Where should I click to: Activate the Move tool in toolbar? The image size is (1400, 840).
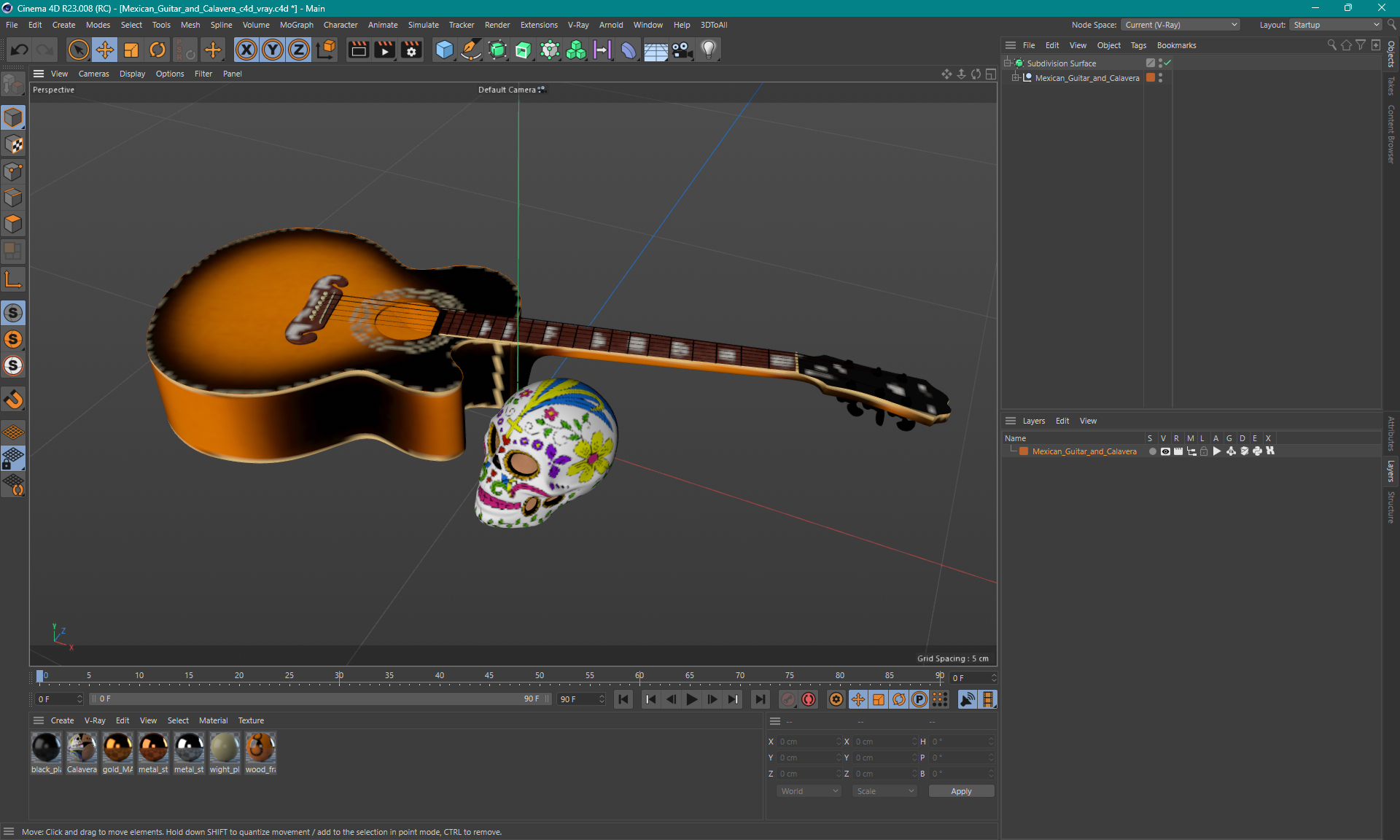[105, 50]
